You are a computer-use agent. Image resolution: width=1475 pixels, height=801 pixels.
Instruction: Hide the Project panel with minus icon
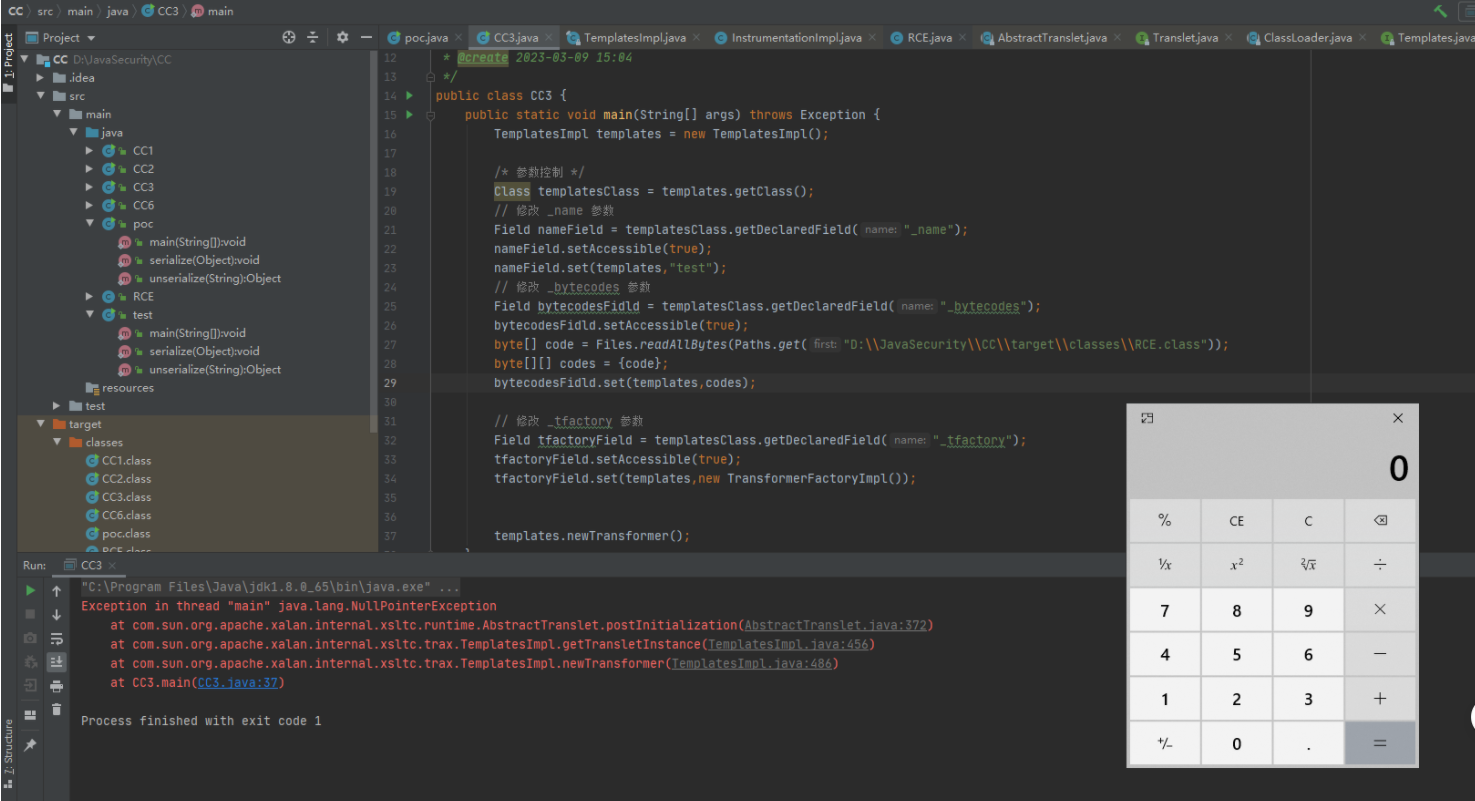[x=366, y=37]
